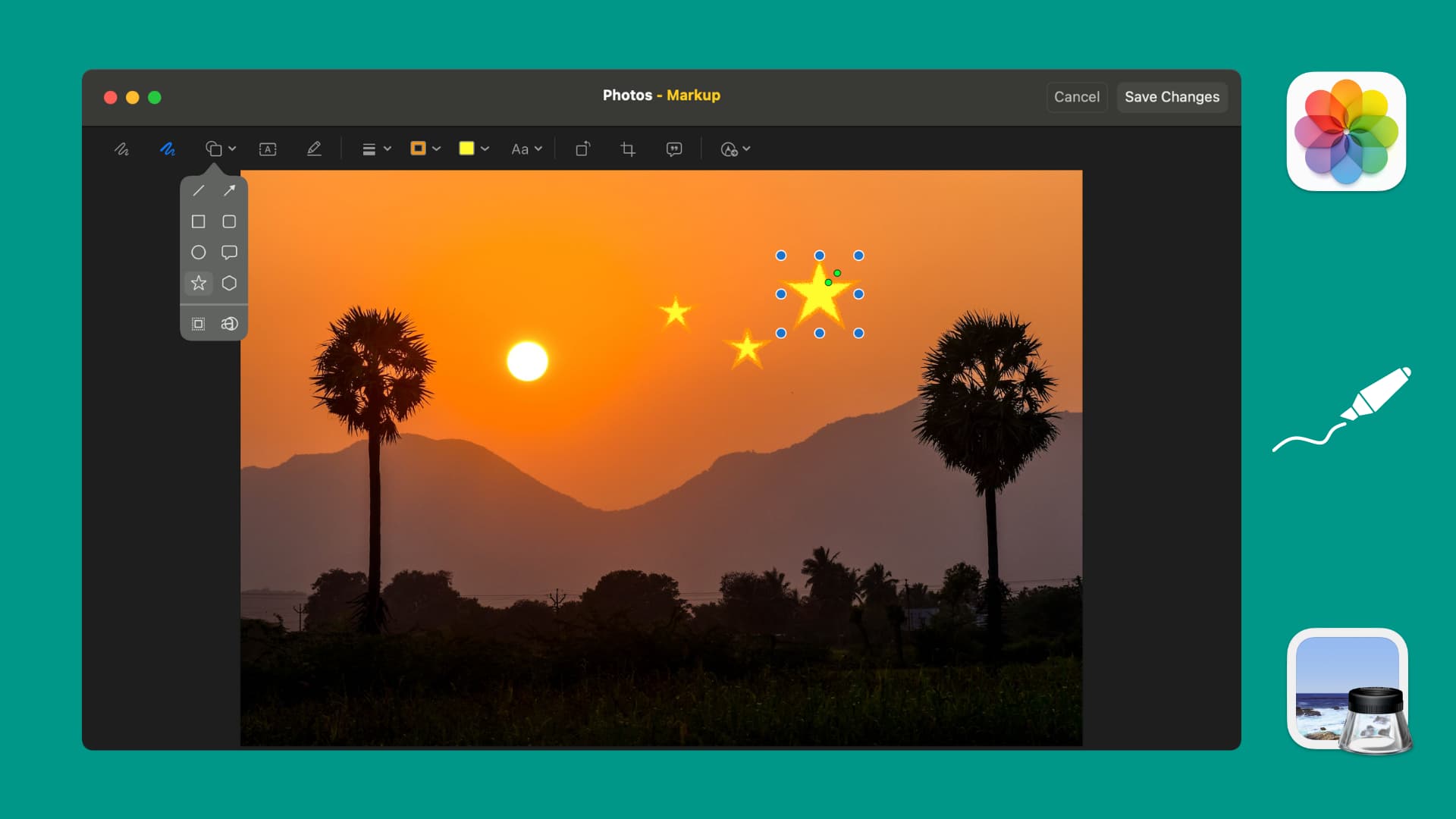
Task: Click the orange Border Color swatch
Action: pos(418,149)
